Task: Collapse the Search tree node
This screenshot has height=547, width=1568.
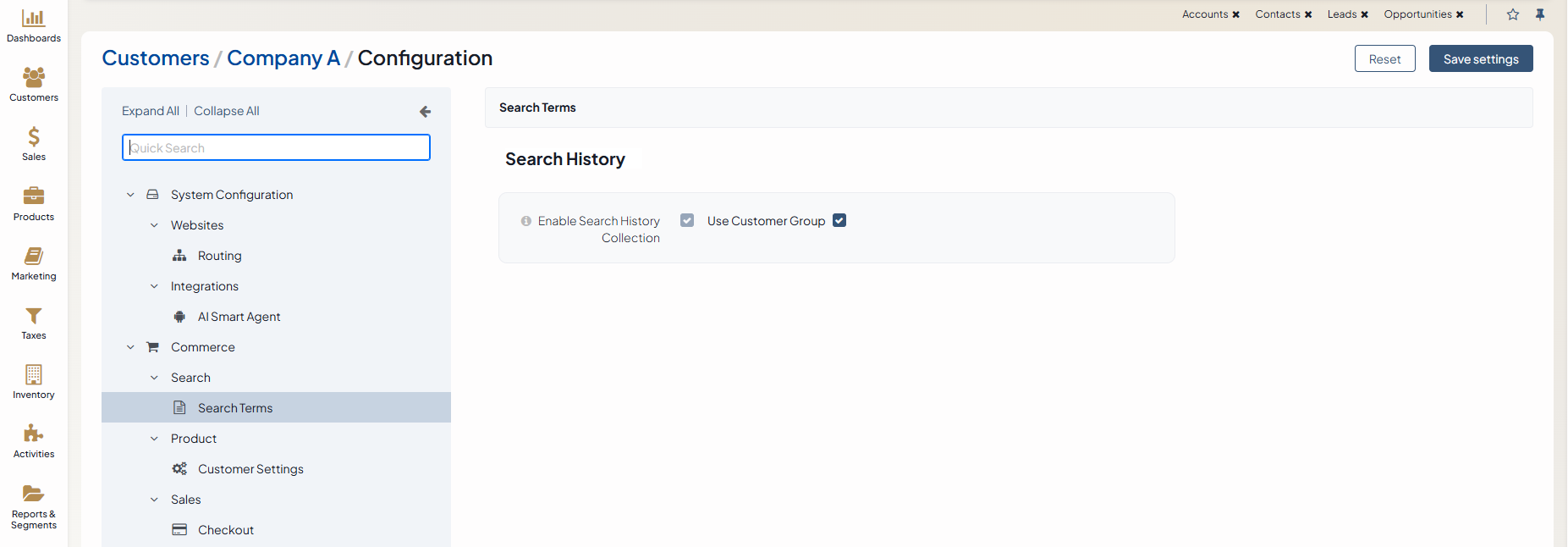Action: pos(154,378)
